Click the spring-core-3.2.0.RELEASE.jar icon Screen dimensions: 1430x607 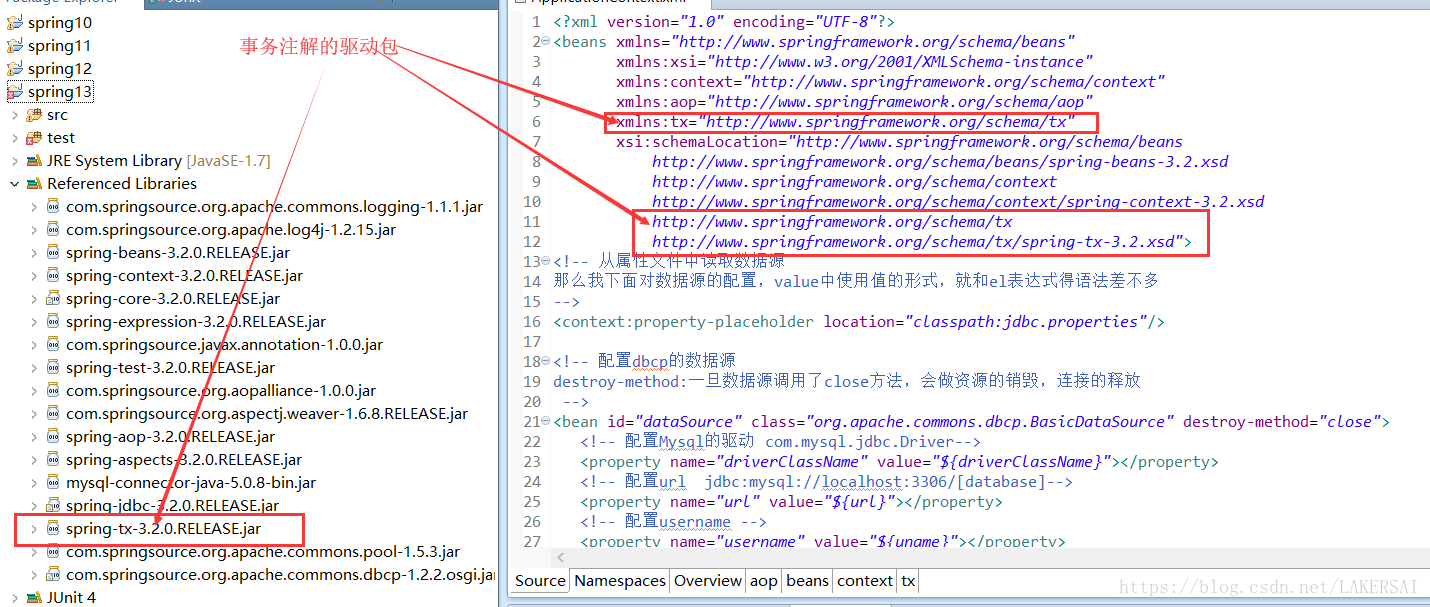coord(53,299)
